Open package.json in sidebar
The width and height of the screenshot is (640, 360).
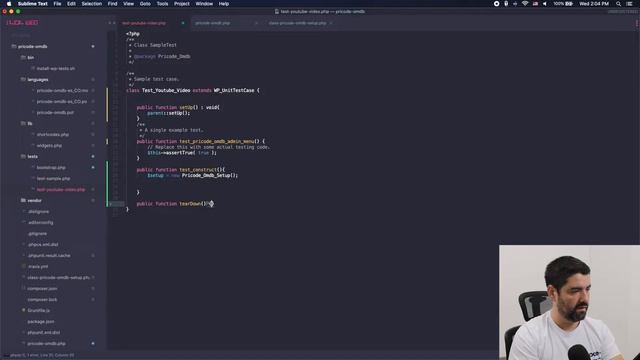click(41, 322)
